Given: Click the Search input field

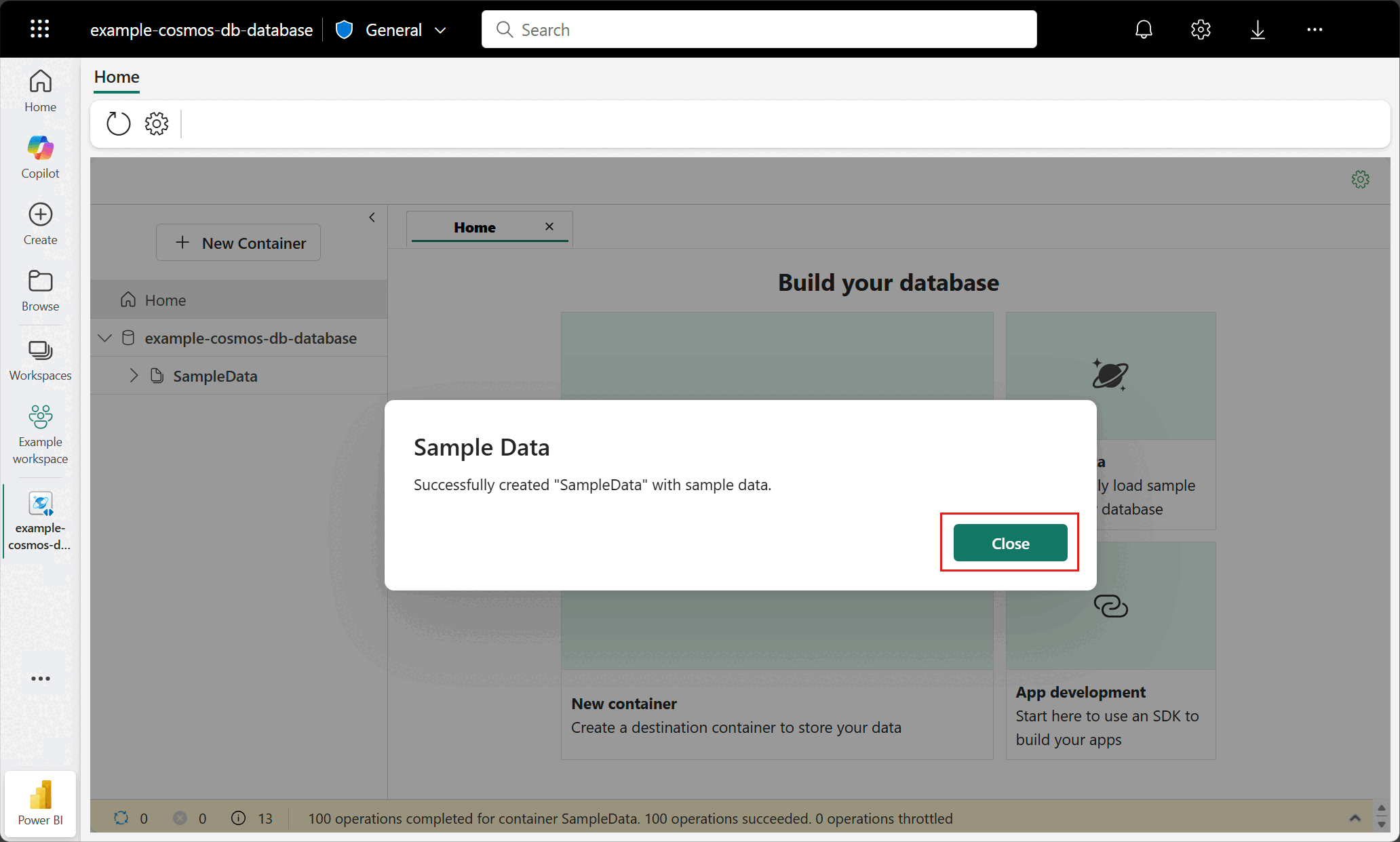Looking at the screenshot, I should [758, 30].
